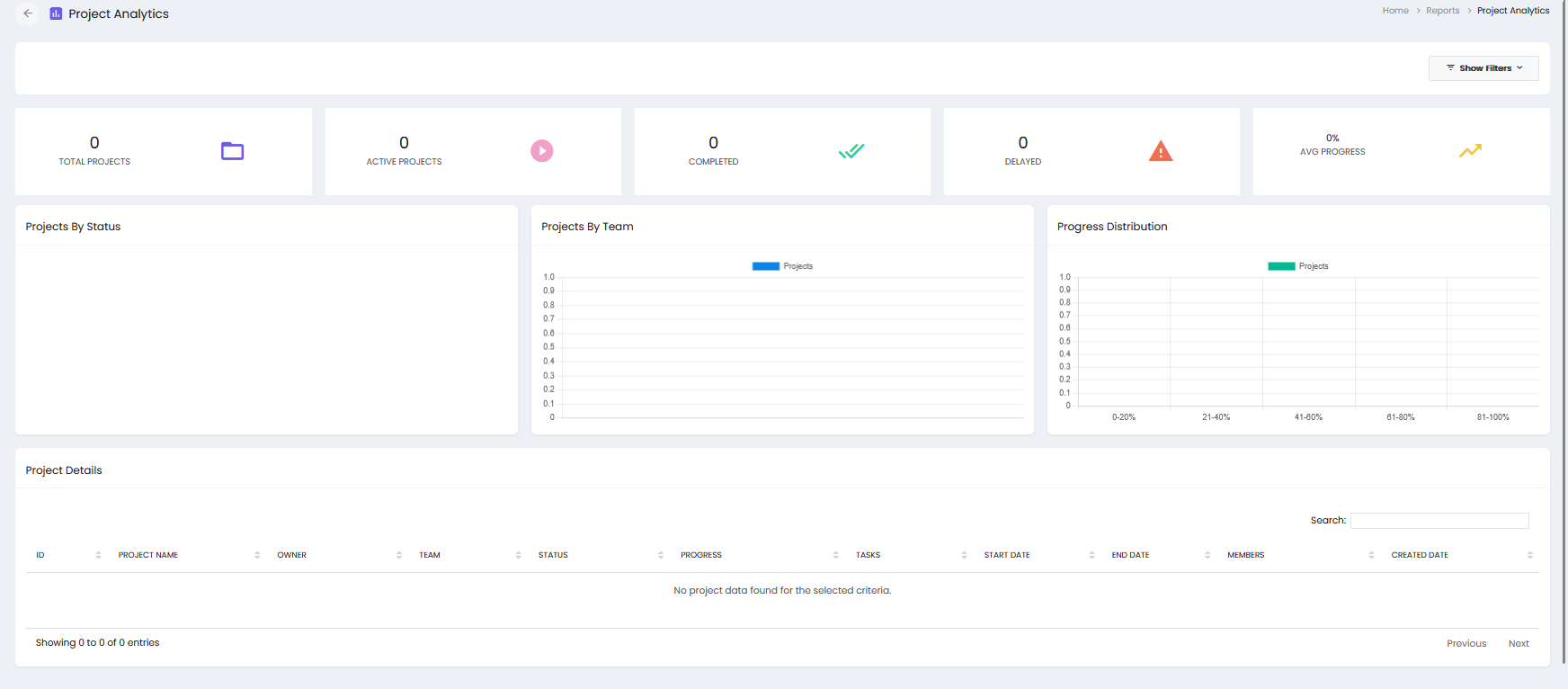Click the purple Project Analytics chart icon
This screenshot has width=1568, height=689.
point(56,13)
